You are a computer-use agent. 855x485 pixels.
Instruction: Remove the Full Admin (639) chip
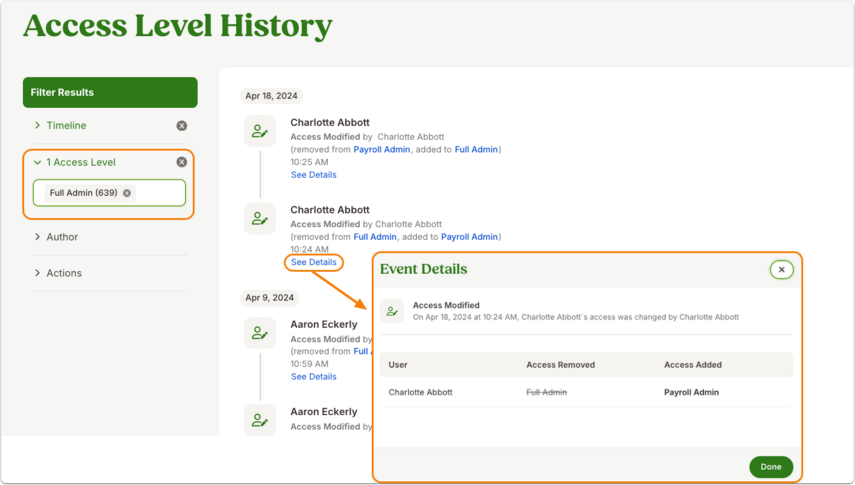(127, 193)
